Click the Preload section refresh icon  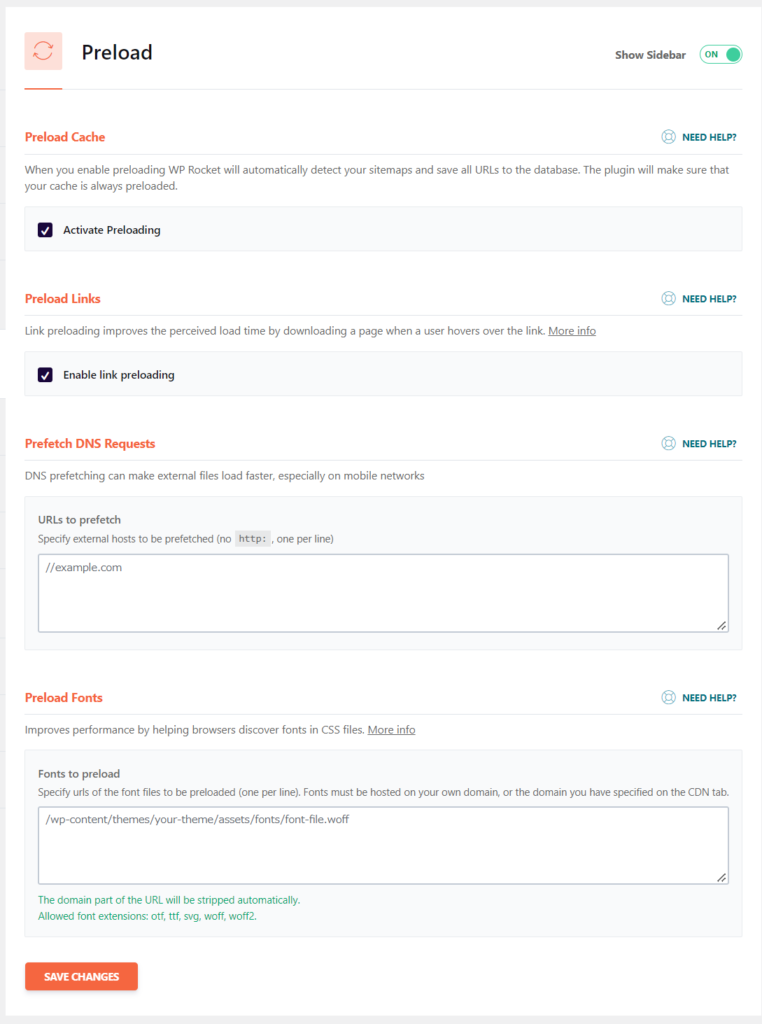point(43,51)
